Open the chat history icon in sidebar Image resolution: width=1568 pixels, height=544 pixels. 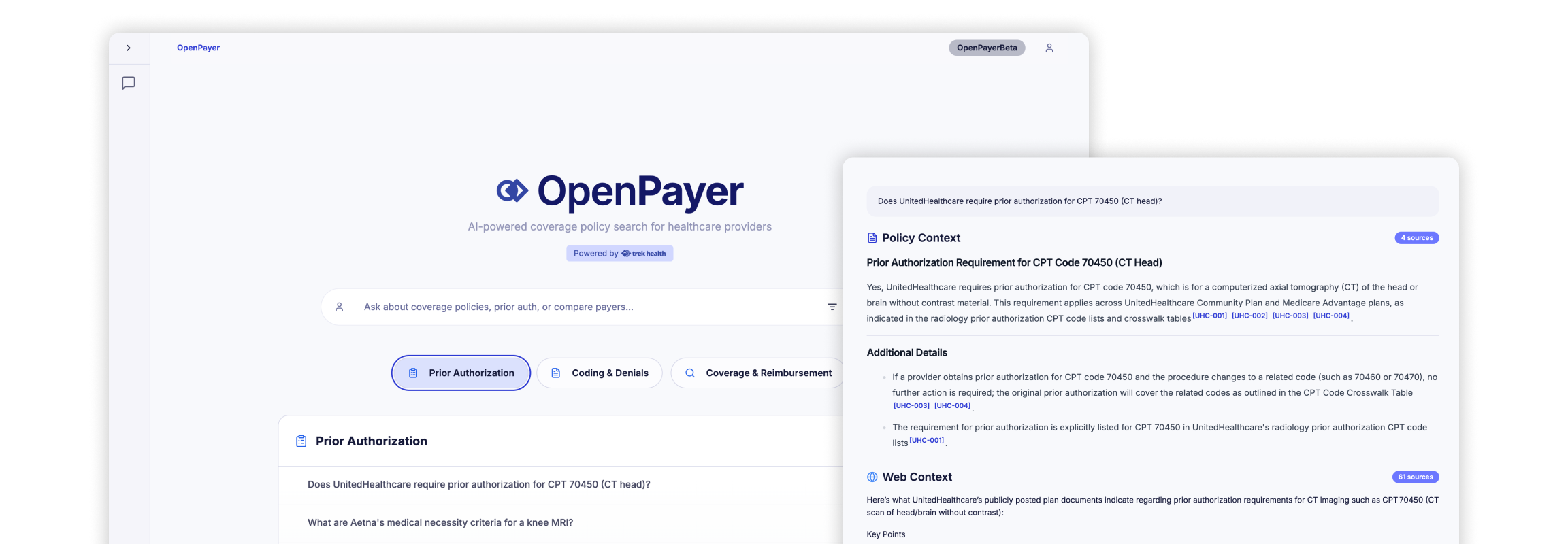coord(129,83)
